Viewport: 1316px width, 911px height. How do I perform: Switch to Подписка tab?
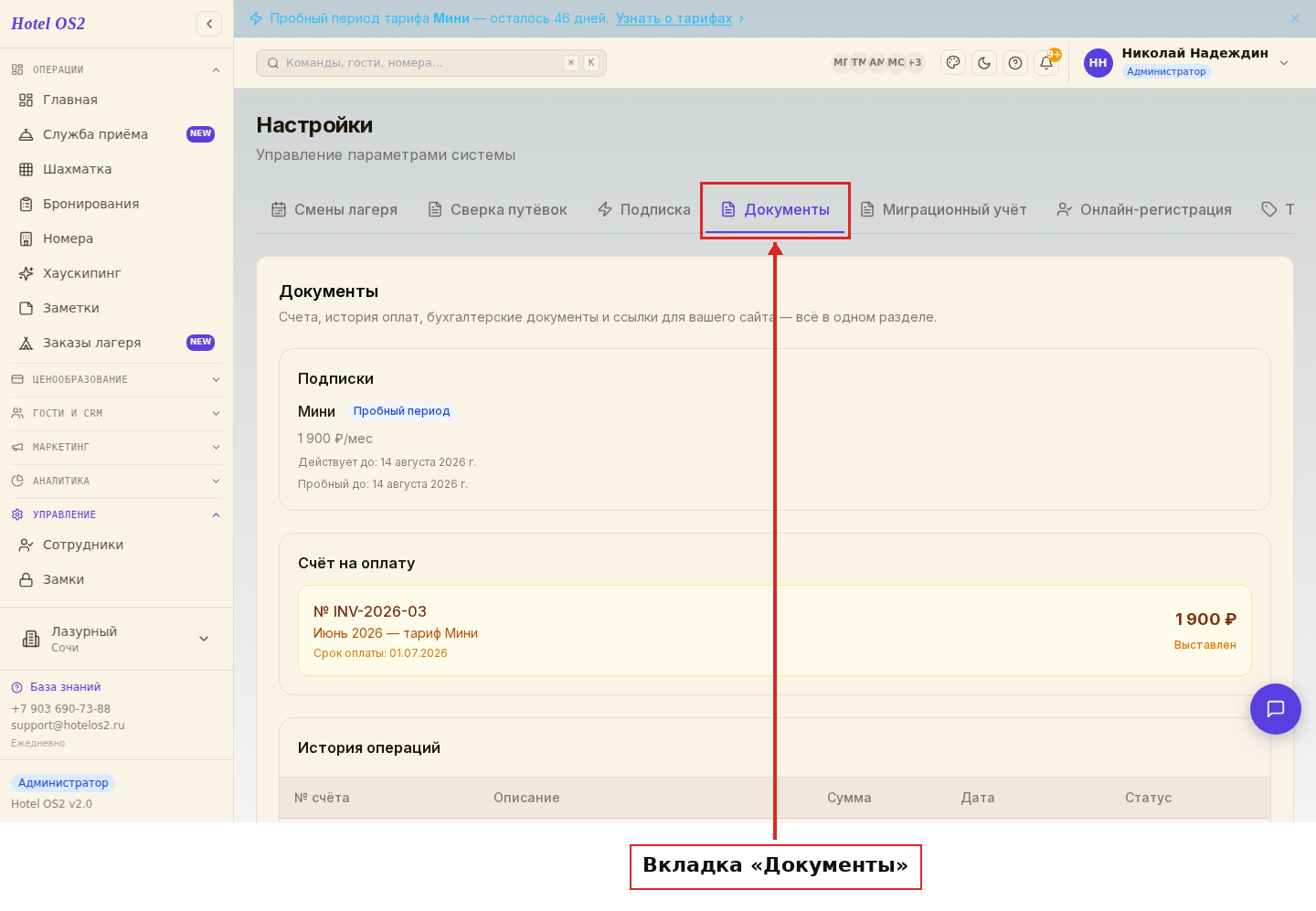click(644, 209)
